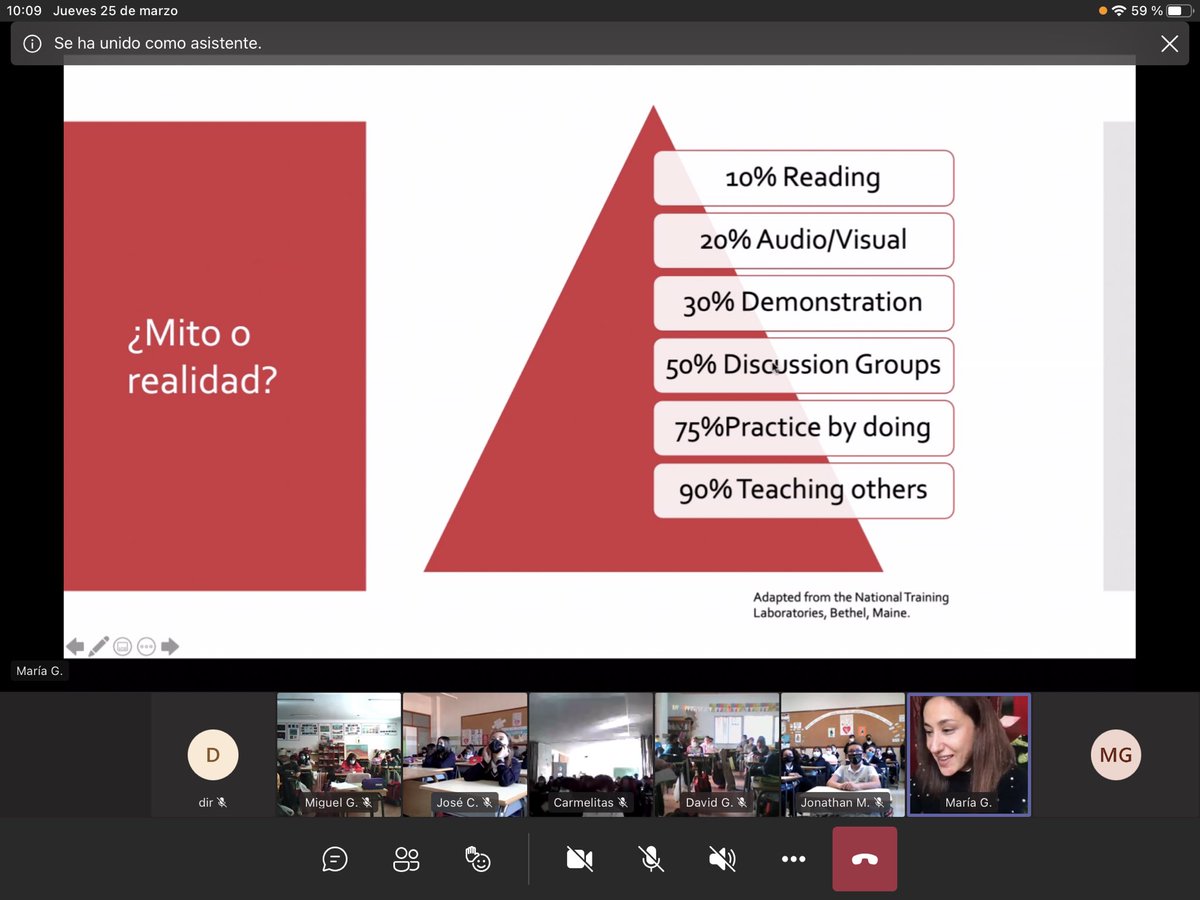Click the '30% Demonstration' box
1200x900 pixels.
pyautogui.click(x=804, y=303)
